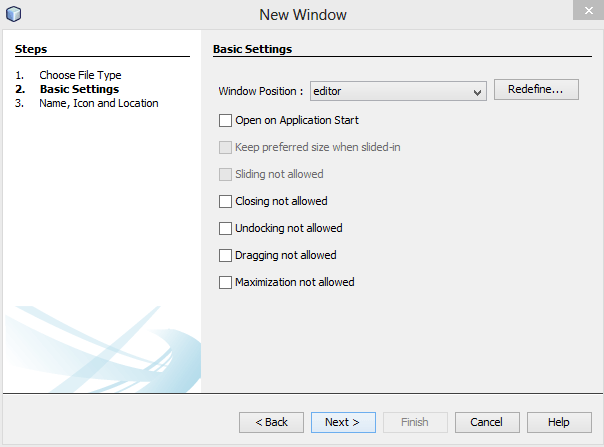
Task: Proceed with the Next > button
Action: tap(343, 422)
